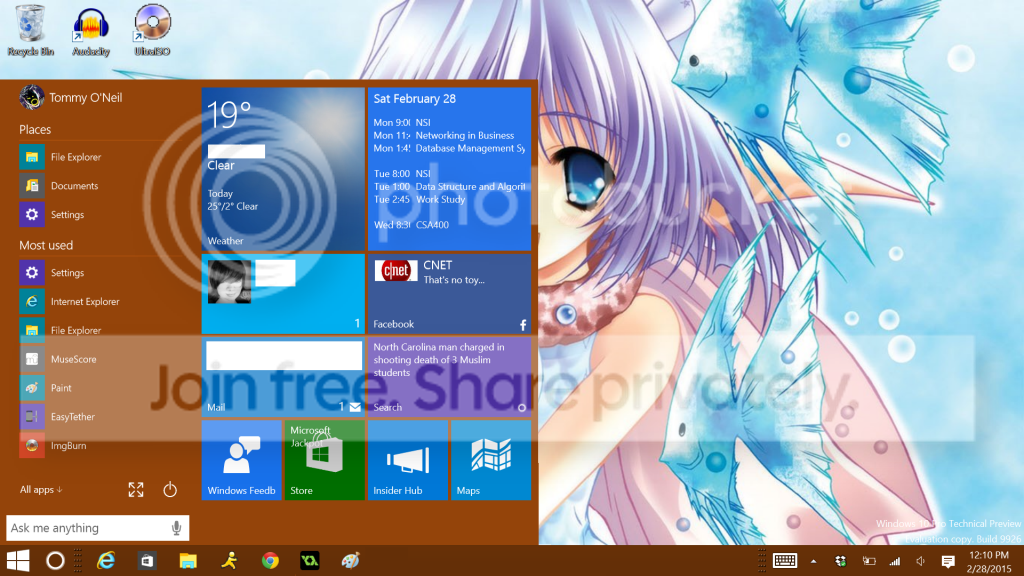Image resolution: width=1024 pixels, height=576 pixels.
Task: Open the Maps tile
Action: (x=490, y=460)
